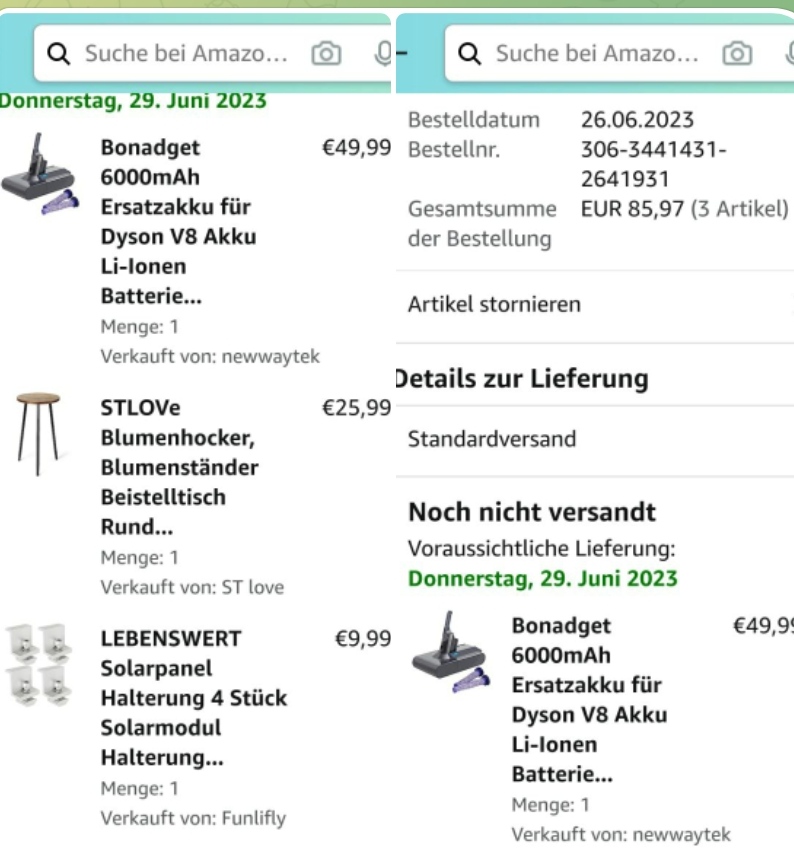This screenshot has height=855, width=794.
Task: Open the Bonadget Ersatzakku title under Voraussichtliche Lieferung
Action: (x=588, y=700)
